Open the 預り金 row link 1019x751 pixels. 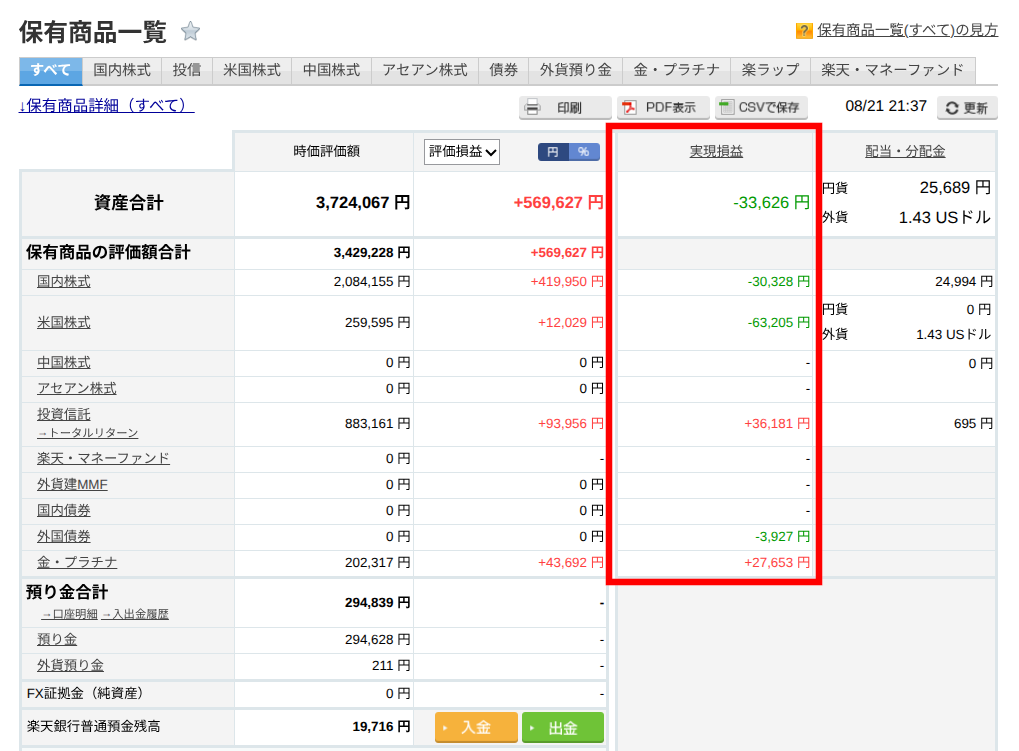click(57, 640)
